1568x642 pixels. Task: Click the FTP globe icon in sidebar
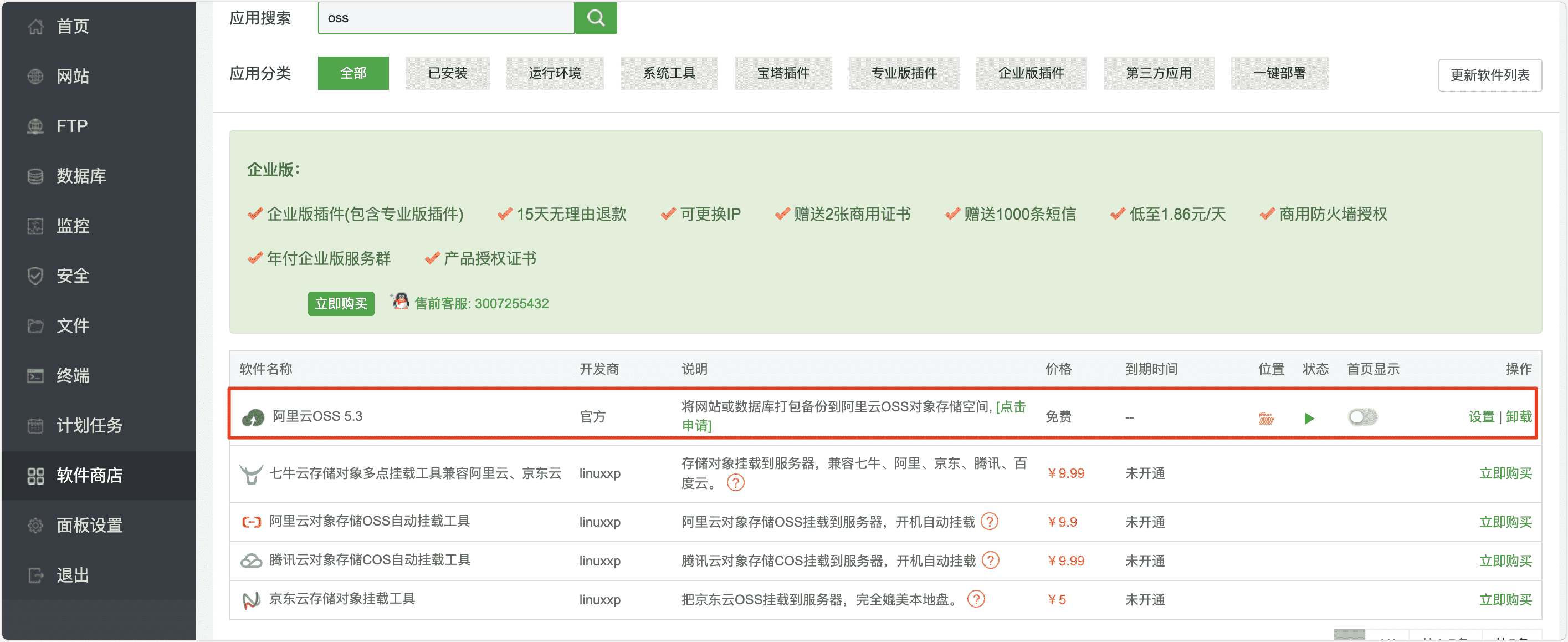35,126
